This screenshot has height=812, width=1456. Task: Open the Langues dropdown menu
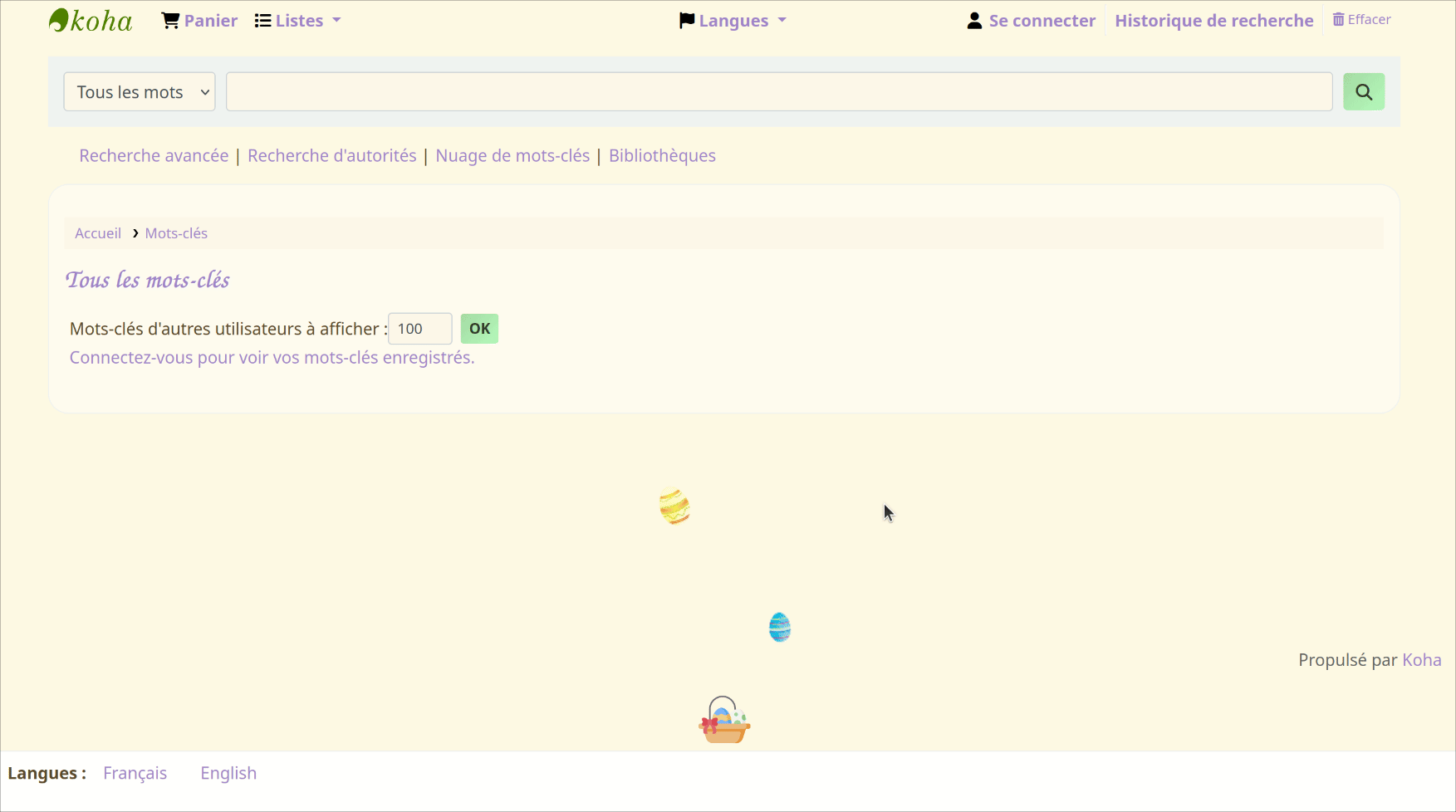click(x=732, y=21)
